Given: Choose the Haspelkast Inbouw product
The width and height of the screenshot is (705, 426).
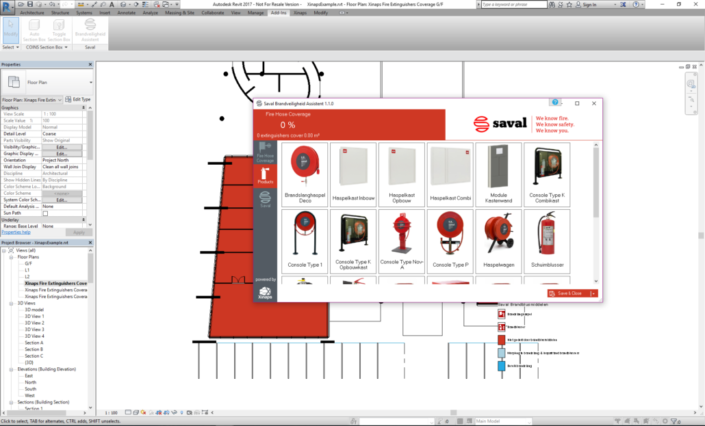Looking at the screenshot, I should [x=353, y=175].
